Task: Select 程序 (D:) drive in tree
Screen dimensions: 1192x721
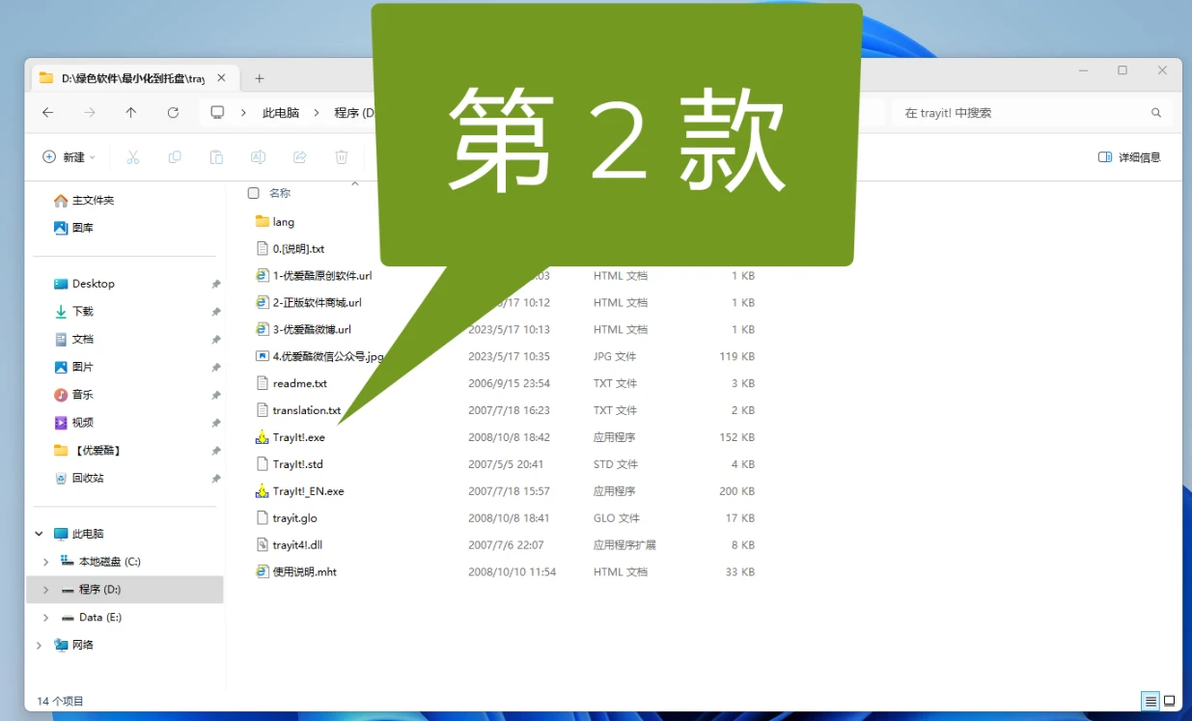Action: 100,589
